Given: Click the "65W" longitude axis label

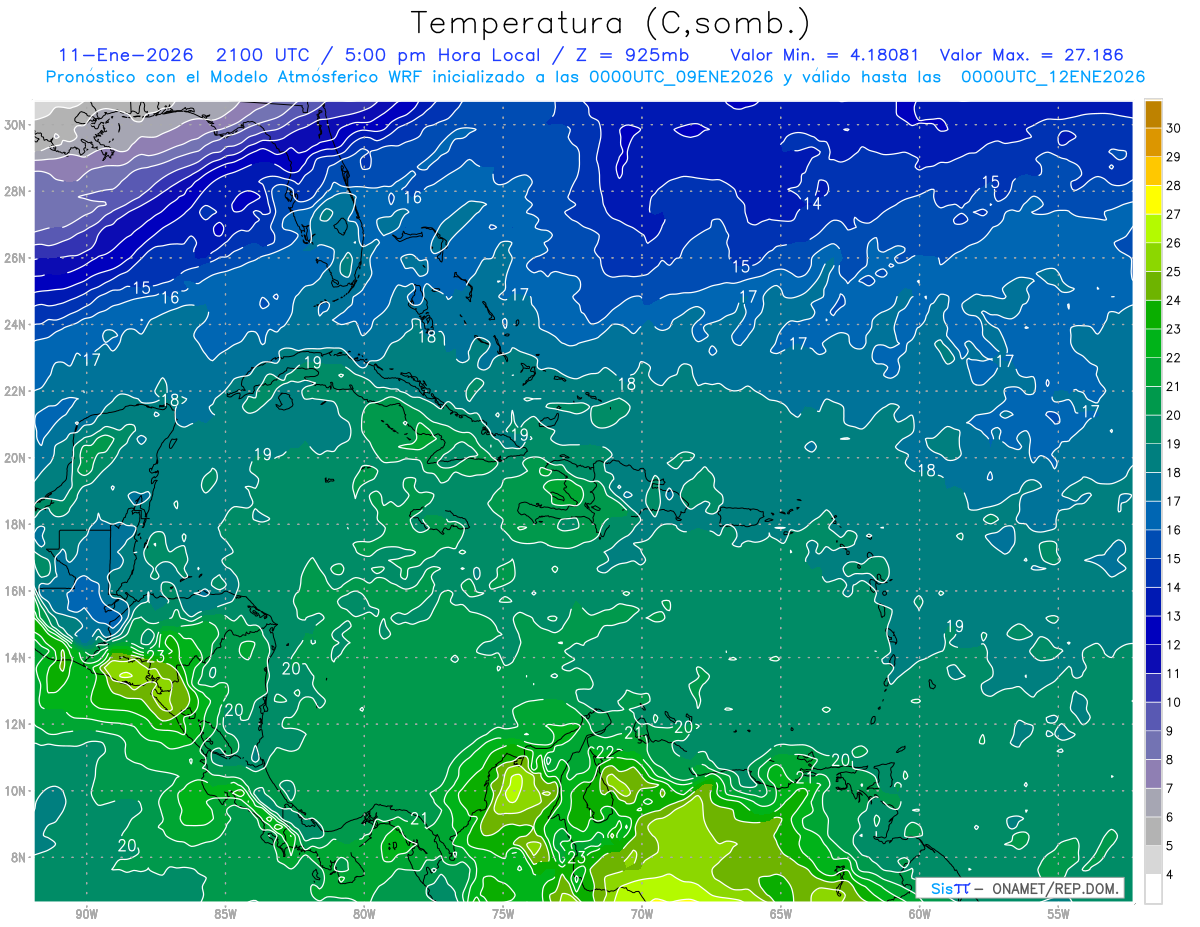Looking at the screenshot, I should (781, 914).
